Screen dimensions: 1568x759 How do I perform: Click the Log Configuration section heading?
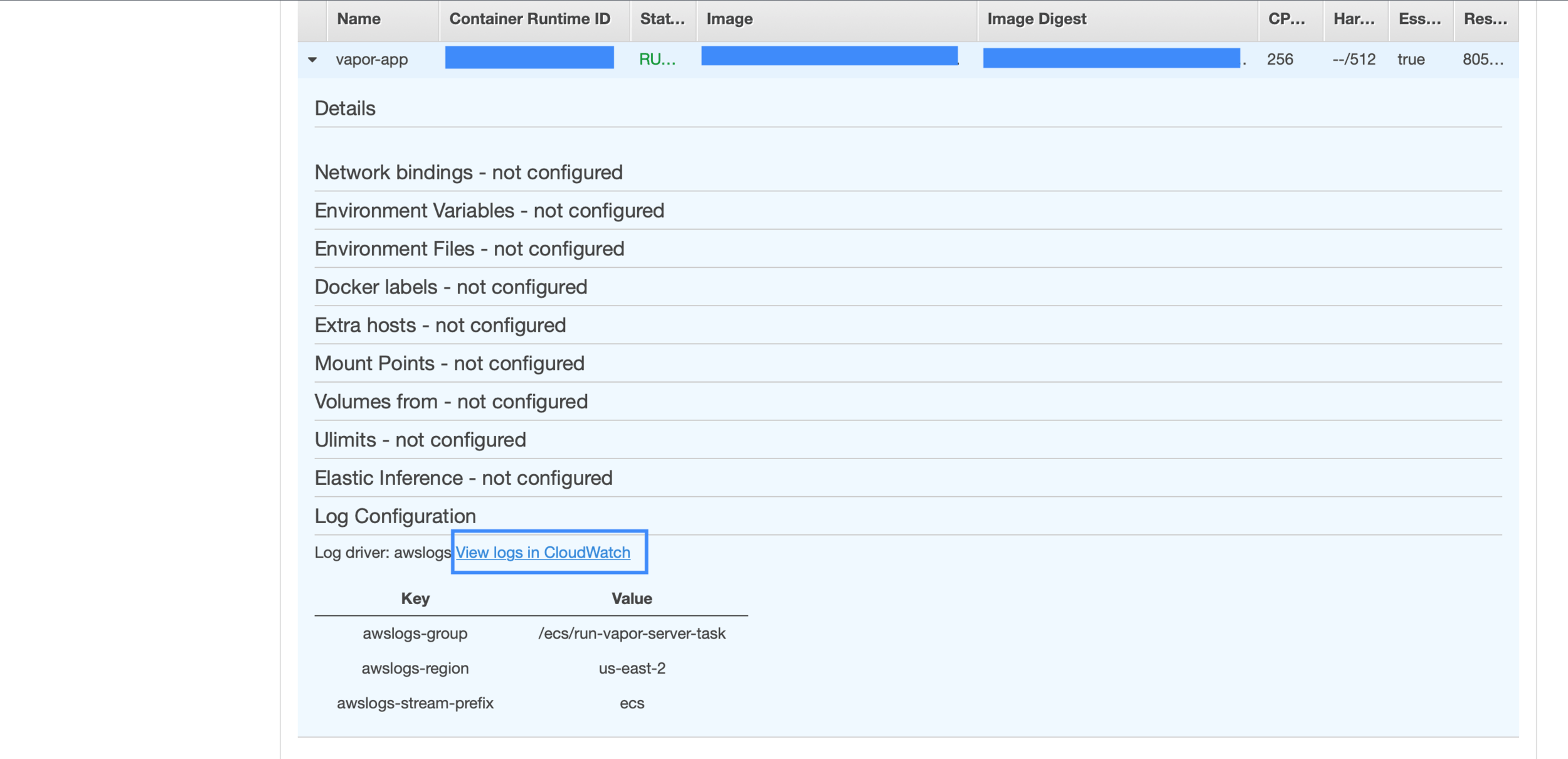point(395,516)
